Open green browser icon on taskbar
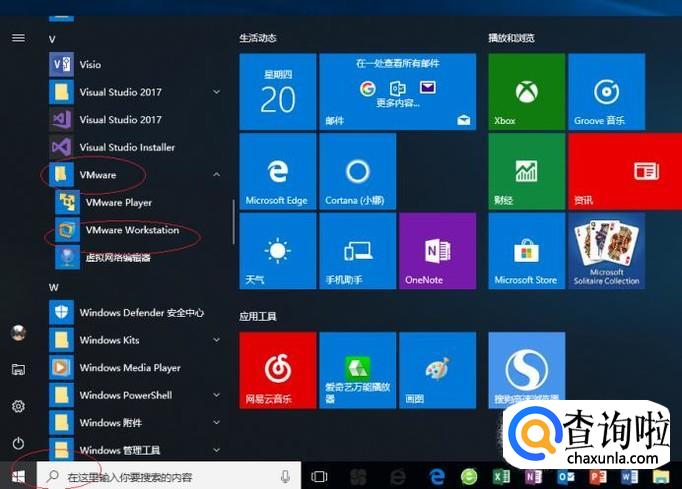 (x=469, y=477)
